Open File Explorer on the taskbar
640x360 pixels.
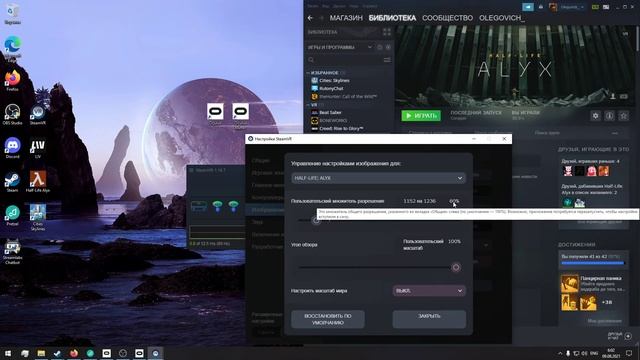(x=41, y=353)
